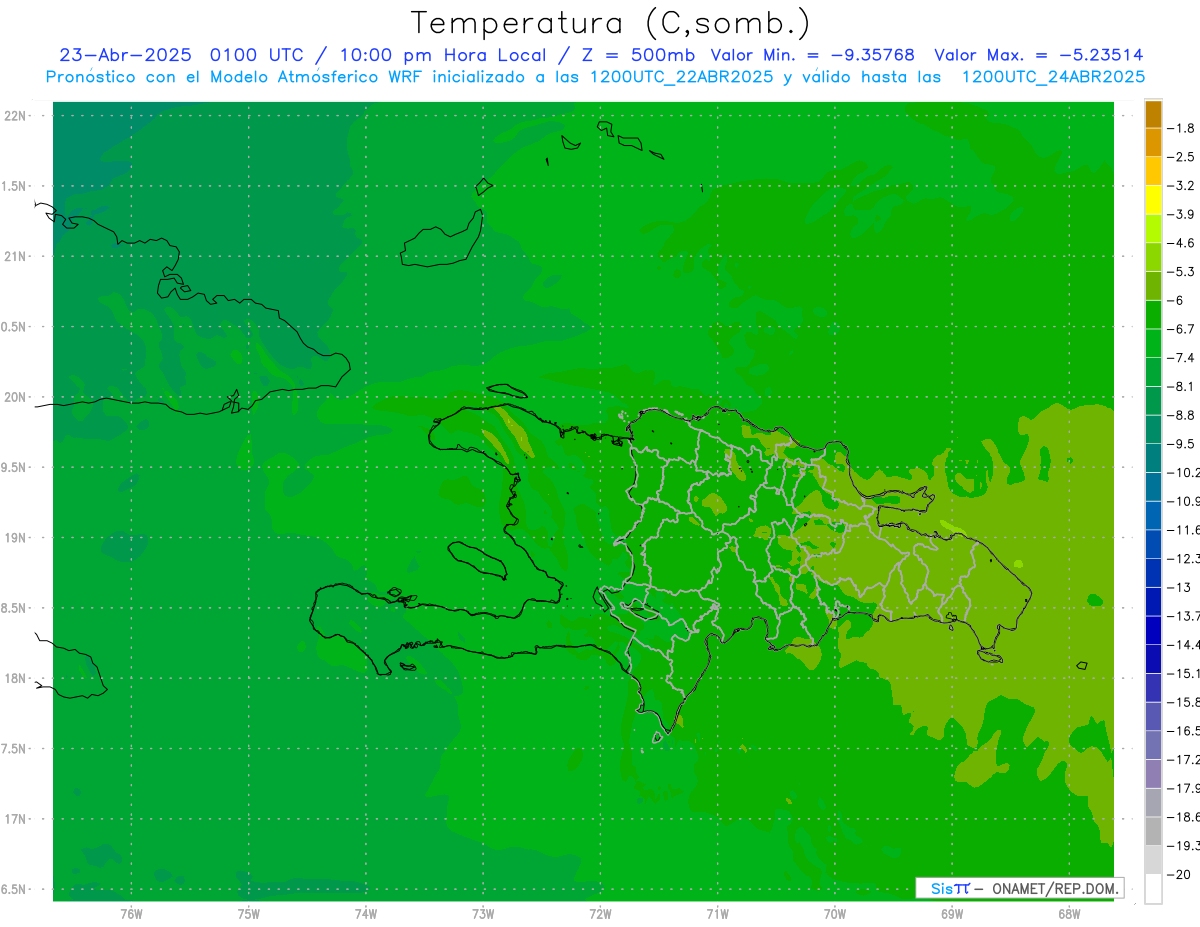This screenshot has width=1200, height=927.
Task: Click the "Valor Max. = -5.23514" readout
Action: 1038,55
